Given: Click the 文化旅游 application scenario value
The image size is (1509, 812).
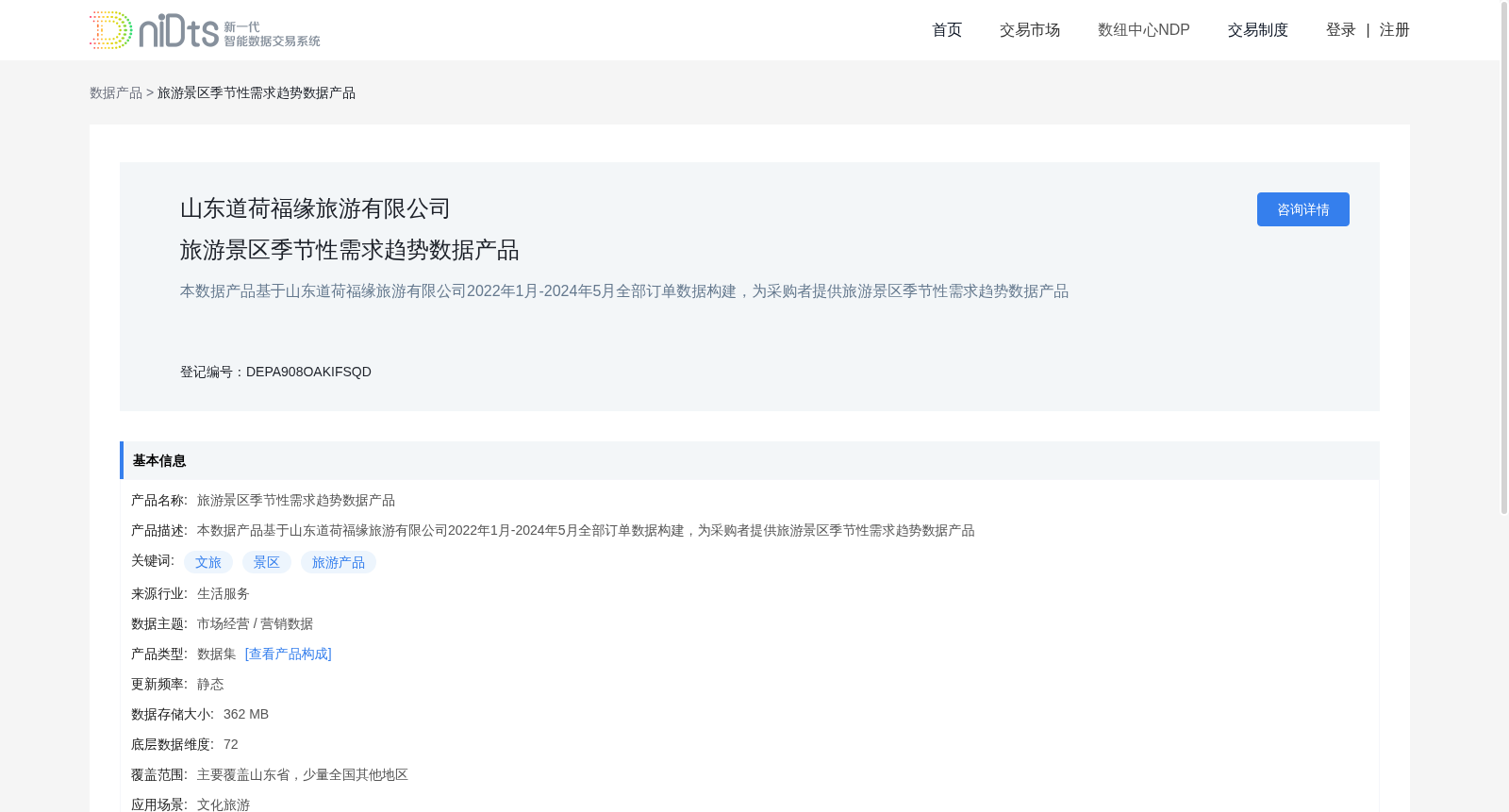Looking at the screenshot, I should [224, 804].
